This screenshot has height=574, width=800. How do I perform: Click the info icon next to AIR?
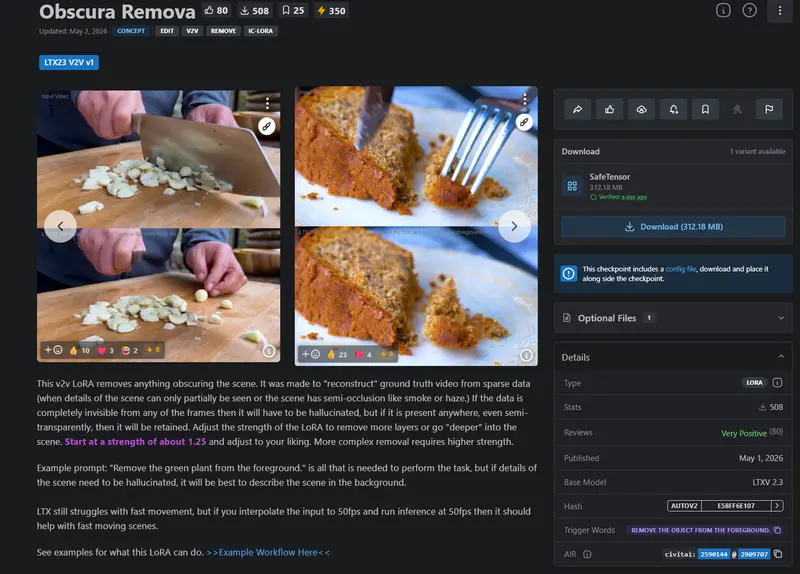pos(587,554)
